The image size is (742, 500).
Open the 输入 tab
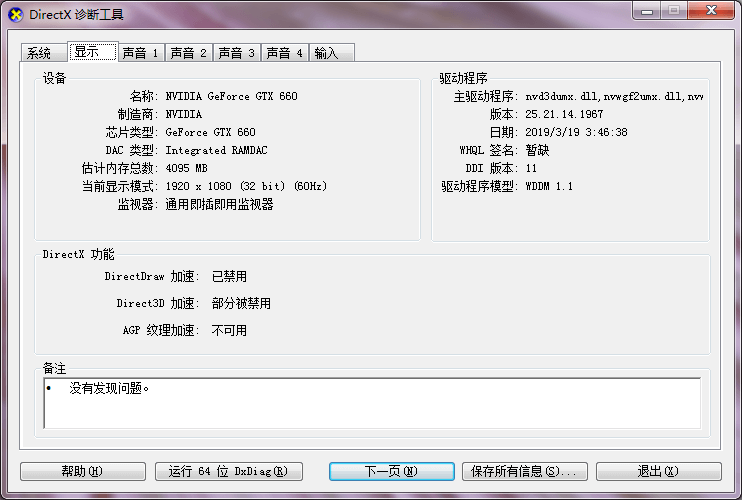(332, 53)
